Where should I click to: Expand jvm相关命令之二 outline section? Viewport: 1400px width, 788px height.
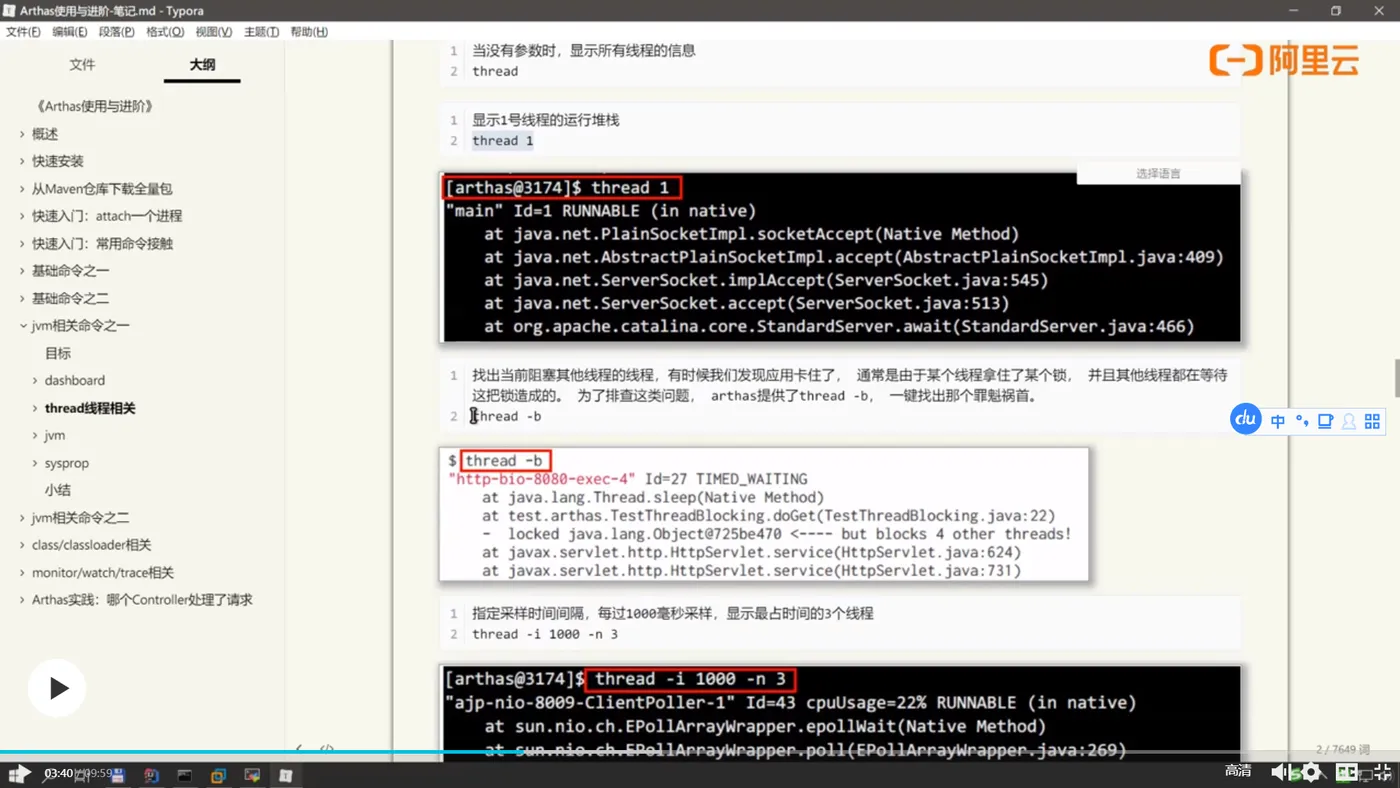coord(22,518)
